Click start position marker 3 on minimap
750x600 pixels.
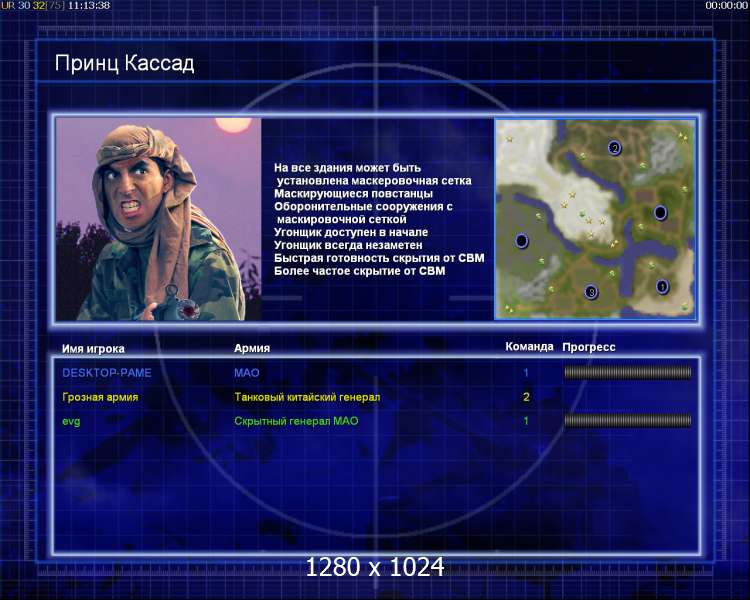click(591, 292)
